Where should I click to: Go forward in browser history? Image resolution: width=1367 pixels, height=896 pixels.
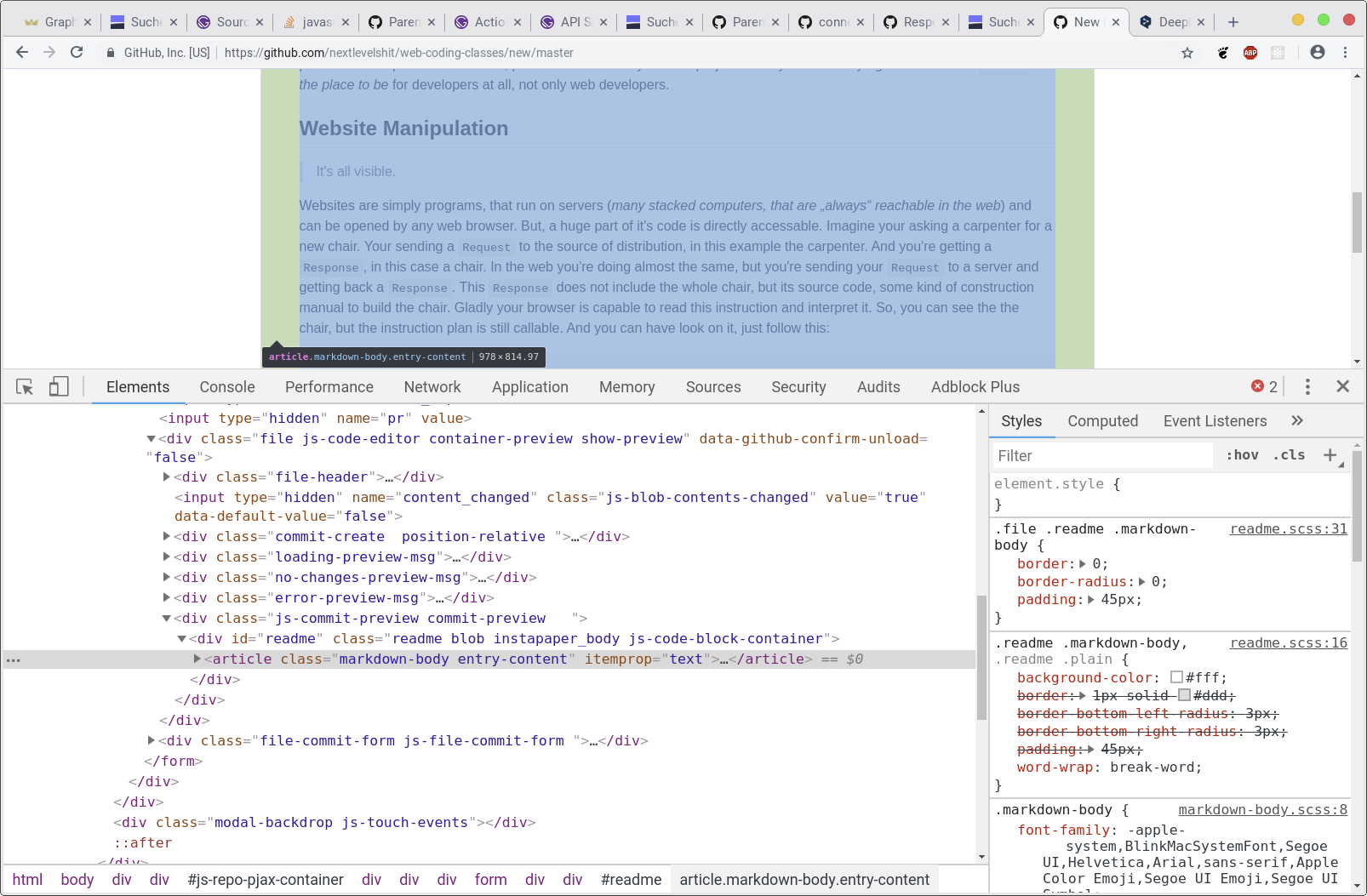pos(49,52)
